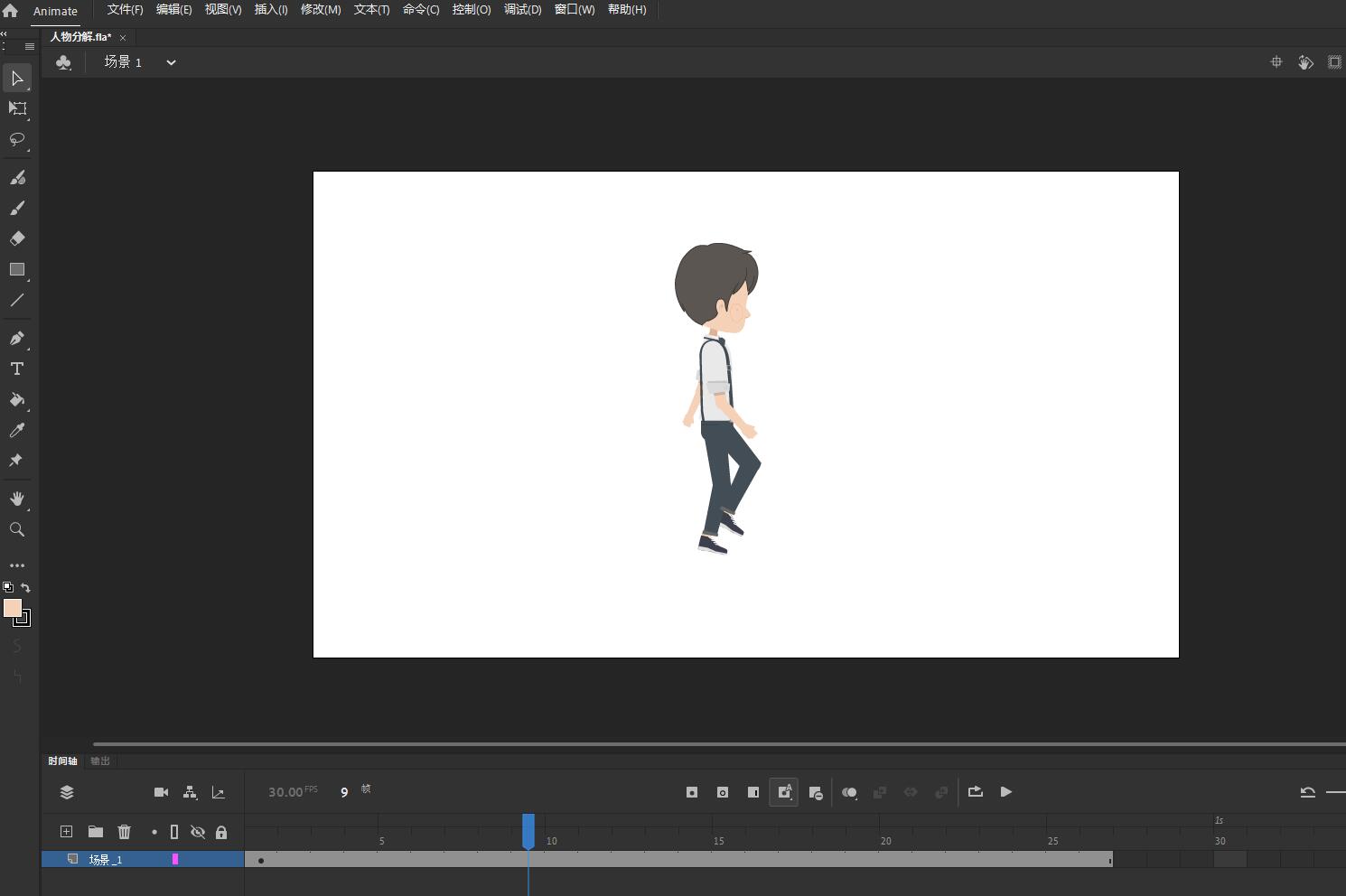
Task: Reset to default black and white colors
Action: 8,587
